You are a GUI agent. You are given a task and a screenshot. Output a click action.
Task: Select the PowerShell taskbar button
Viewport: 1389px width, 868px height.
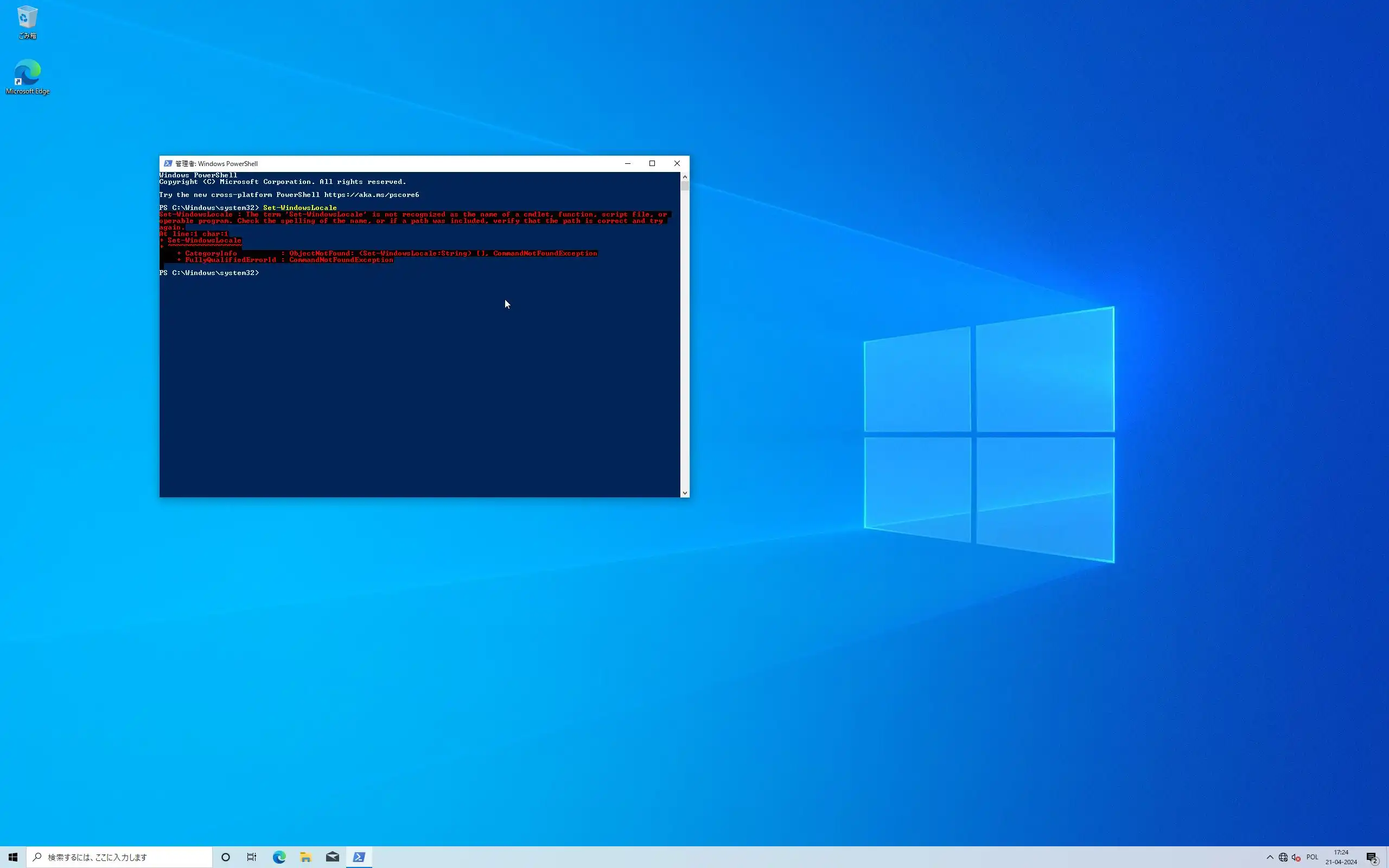(359, 857)
